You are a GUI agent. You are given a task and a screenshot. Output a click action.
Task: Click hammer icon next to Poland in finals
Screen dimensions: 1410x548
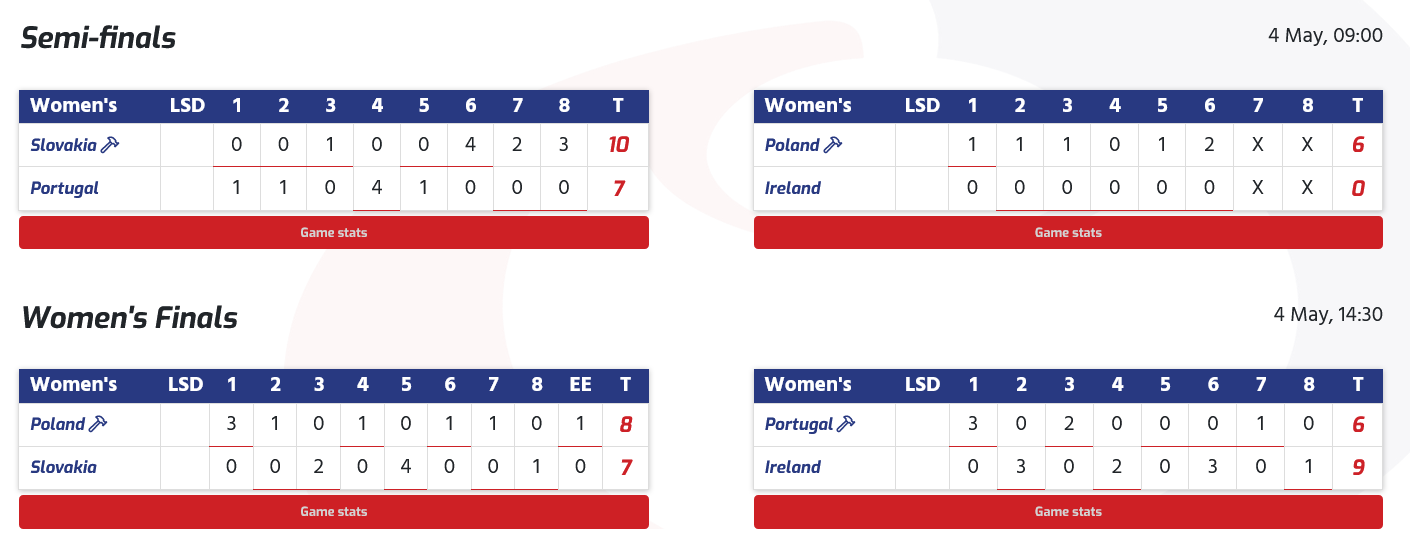click(98, 424)
